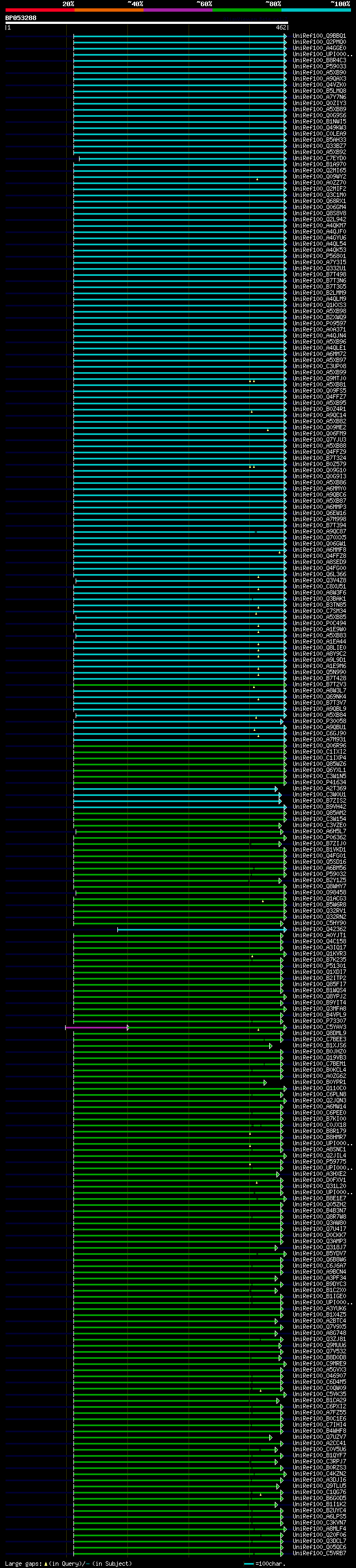The image size is (356, 1568).
Task: Click hit label UniRef100_A7FZ55
Action: (319, 1412)
